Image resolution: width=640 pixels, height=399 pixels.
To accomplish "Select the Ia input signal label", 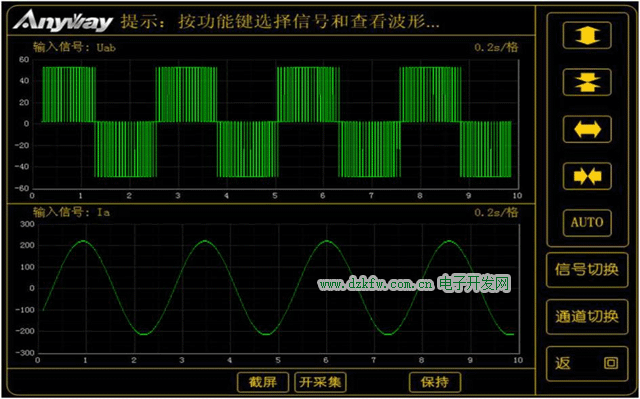I will pos(71,212).
